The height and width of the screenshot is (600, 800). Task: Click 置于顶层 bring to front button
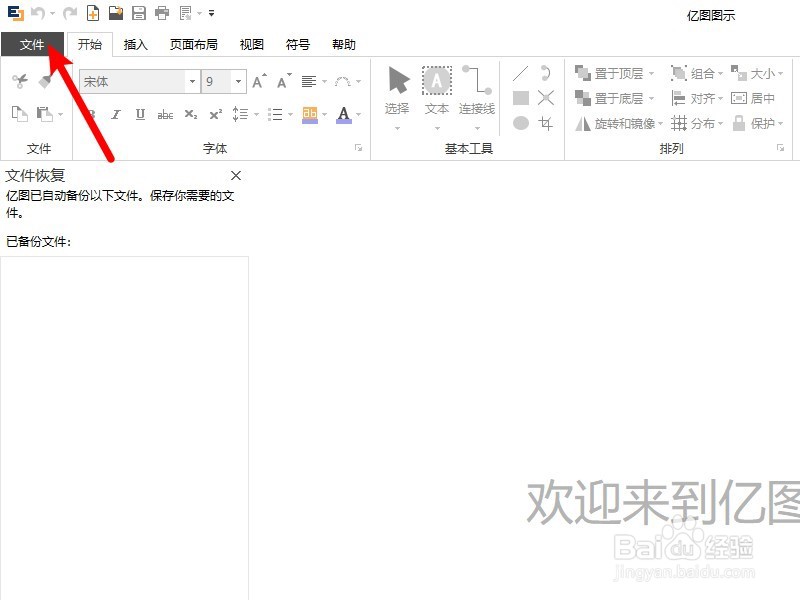pyautogui.click(x=614, y=73)
